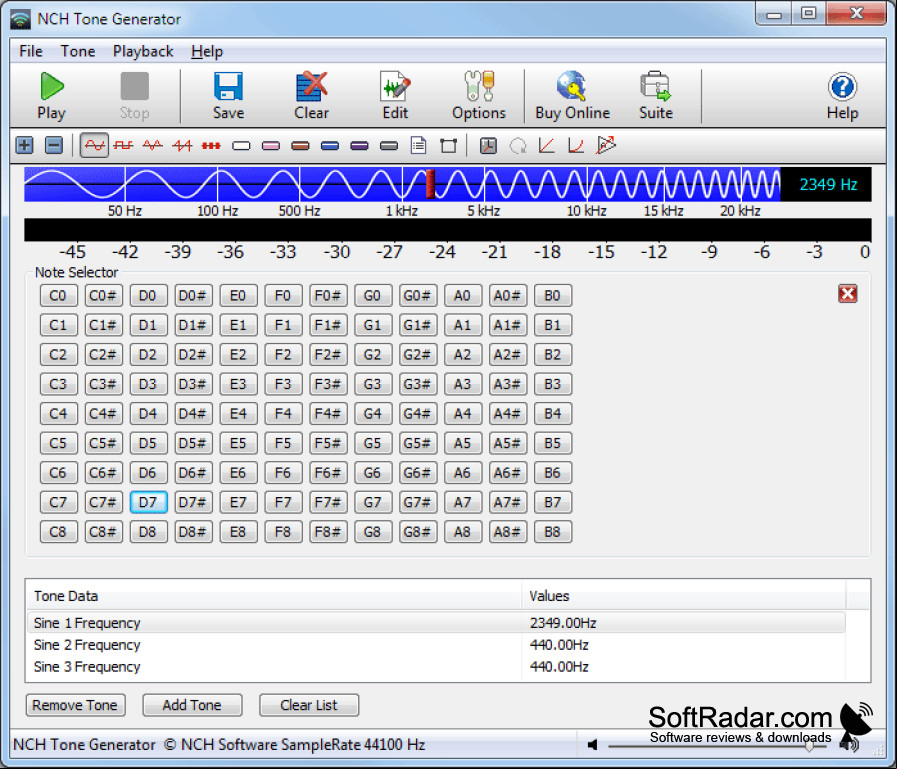Select the Sine 2 Frequency row
This screenshot has height=769, width=897.
(436, 645)
